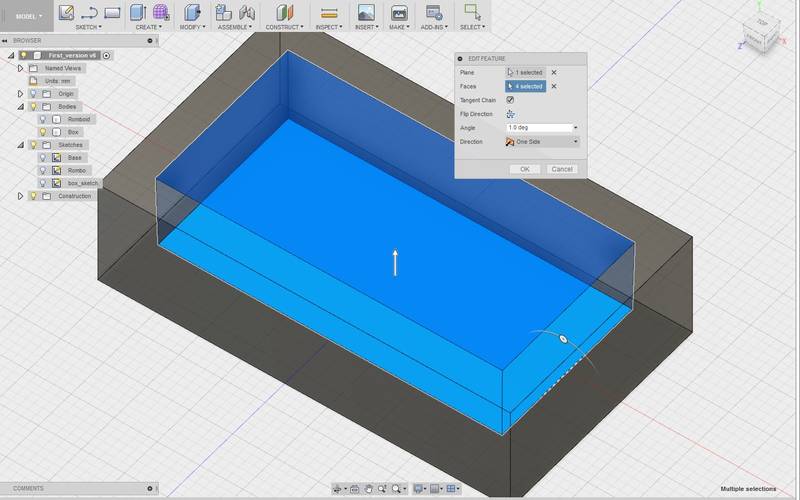Viewport: 800px width, 500px height.
Task: Select the Insert image icon
Action: [x=366, y=12]
